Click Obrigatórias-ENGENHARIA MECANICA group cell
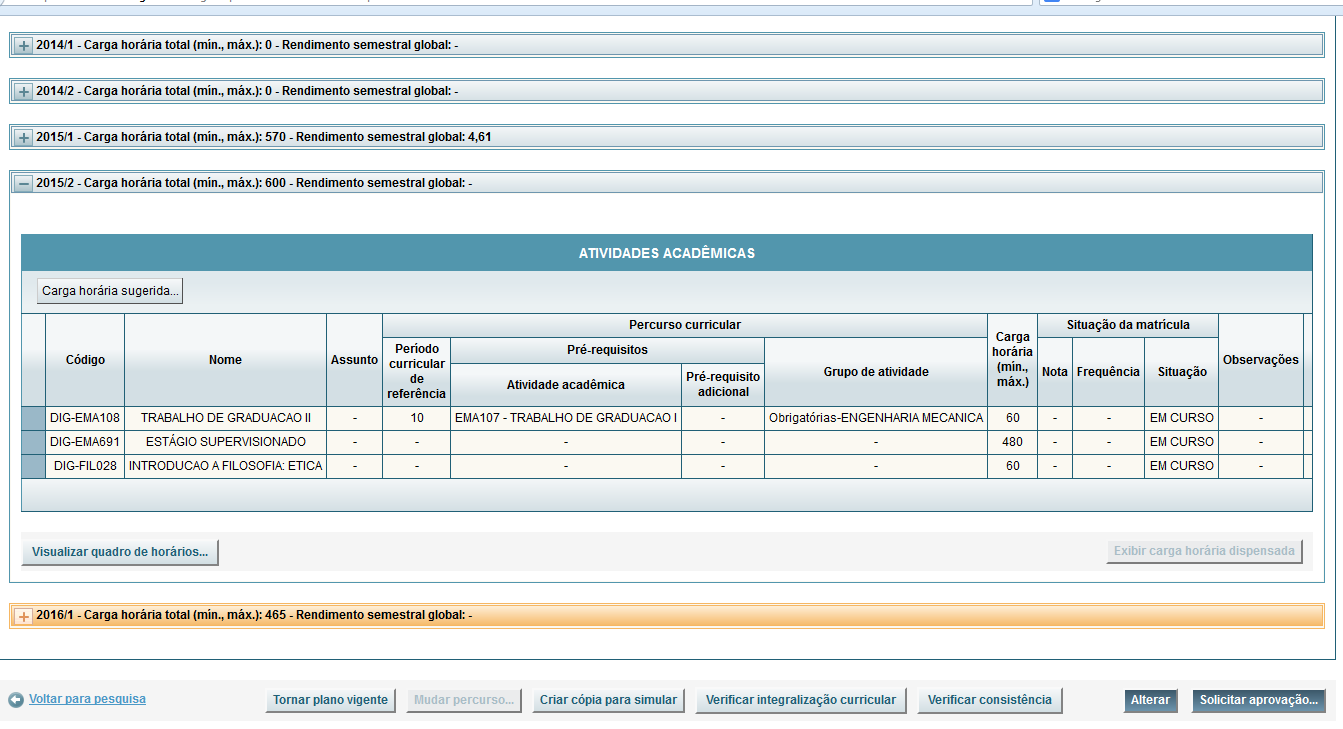1343x729 pixels. 876,418
